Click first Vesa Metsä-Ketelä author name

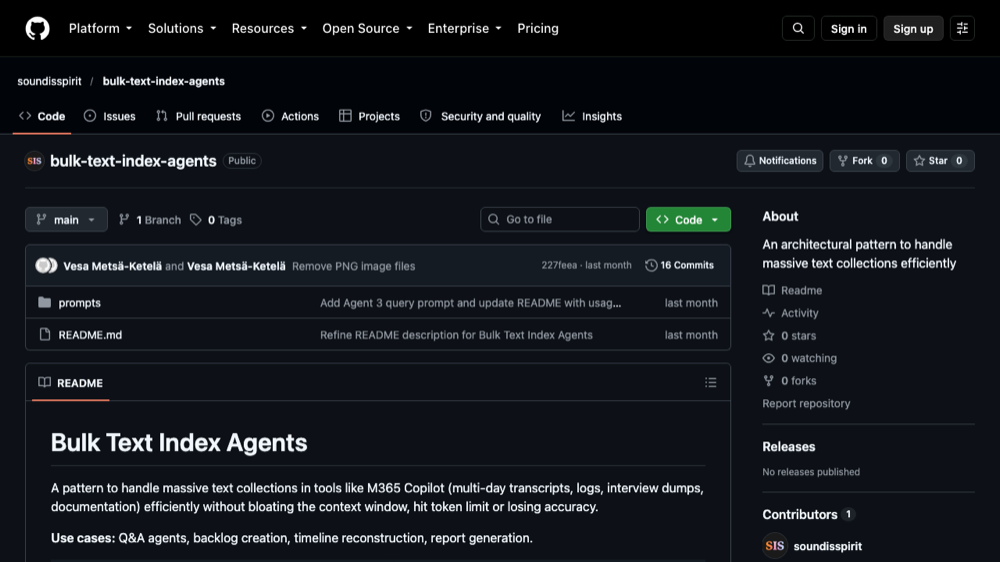coord(112,266)
